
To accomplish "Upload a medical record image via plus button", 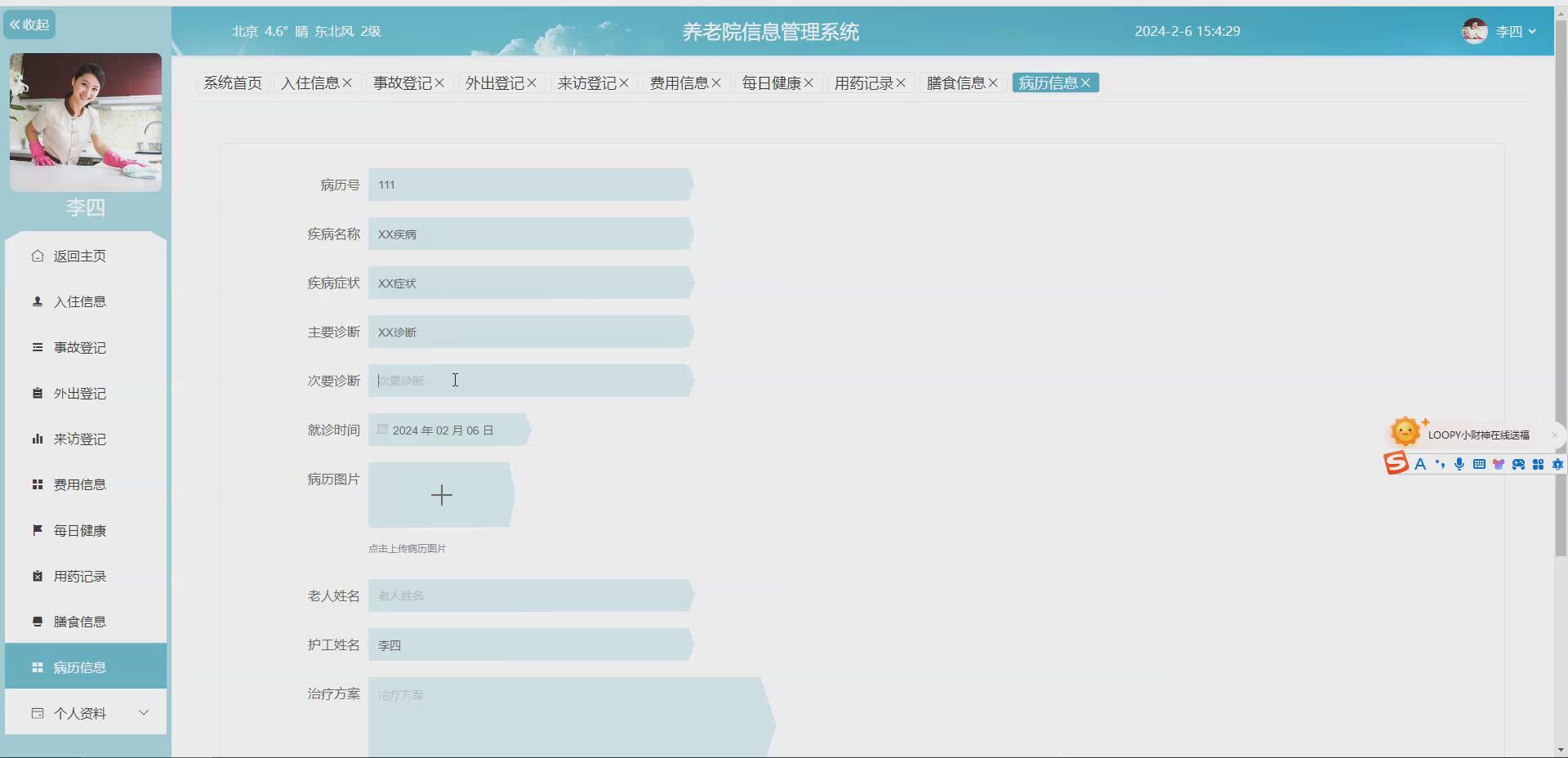I will (x=441, y=494).
